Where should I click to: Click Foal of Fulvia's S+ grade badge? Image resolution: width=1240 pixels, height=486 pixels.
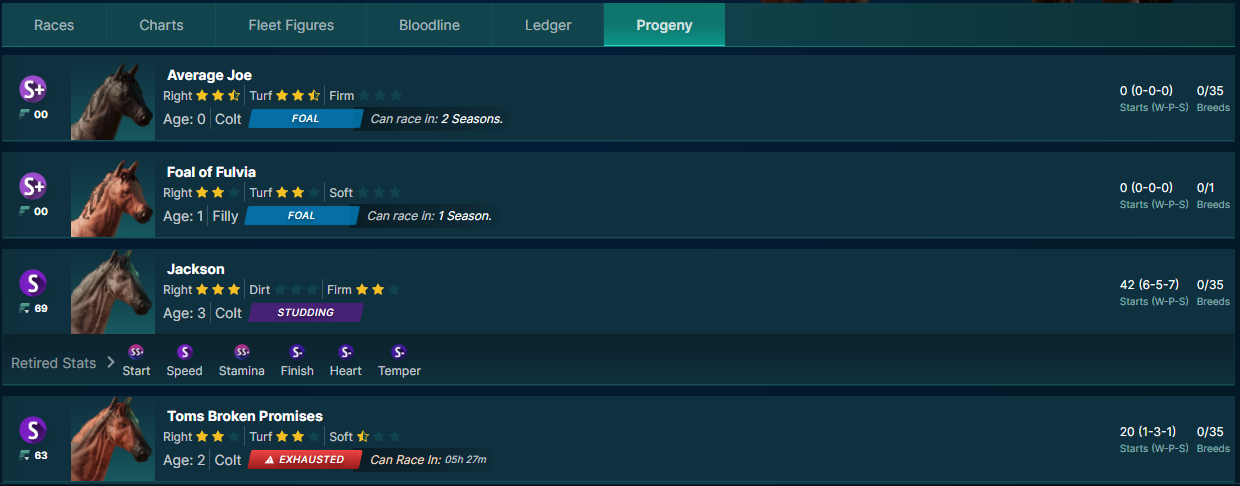coord(33,186)
